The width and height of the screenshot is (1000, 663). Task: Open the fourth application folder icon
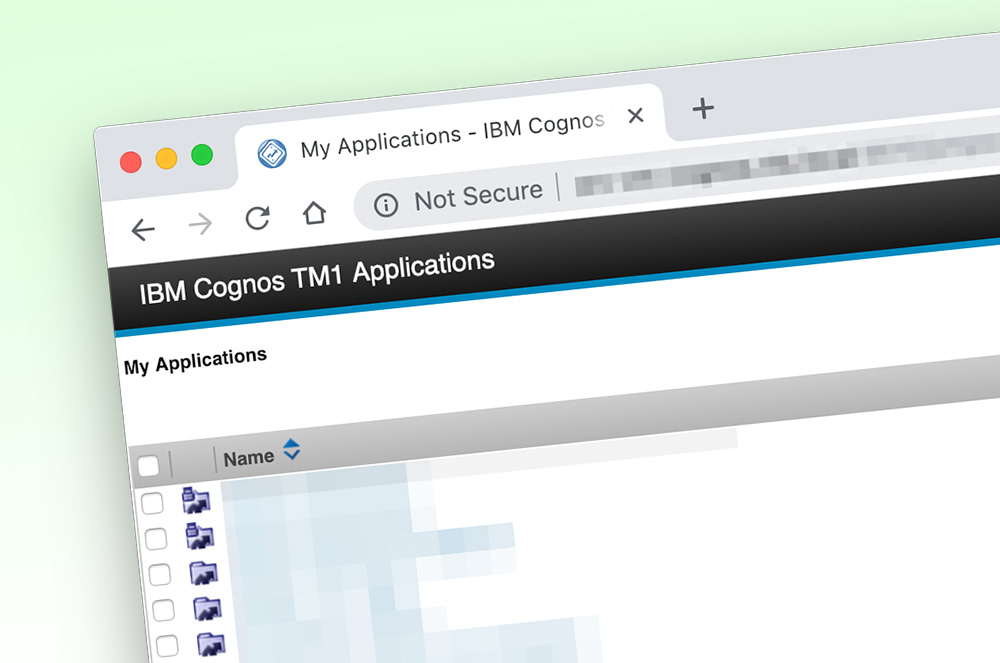208,609
